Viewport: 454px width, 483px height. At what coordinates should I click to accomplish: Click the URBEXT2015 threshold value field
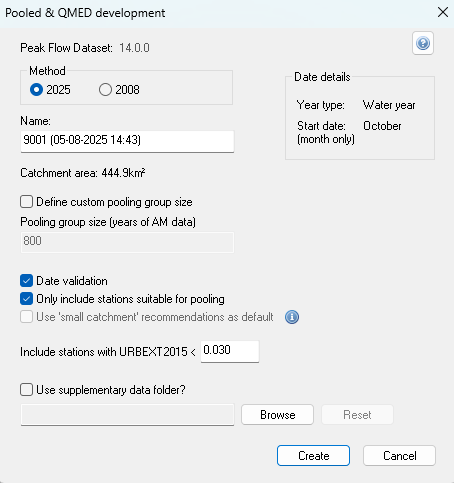pyautogui.click(x=230, y=351)
